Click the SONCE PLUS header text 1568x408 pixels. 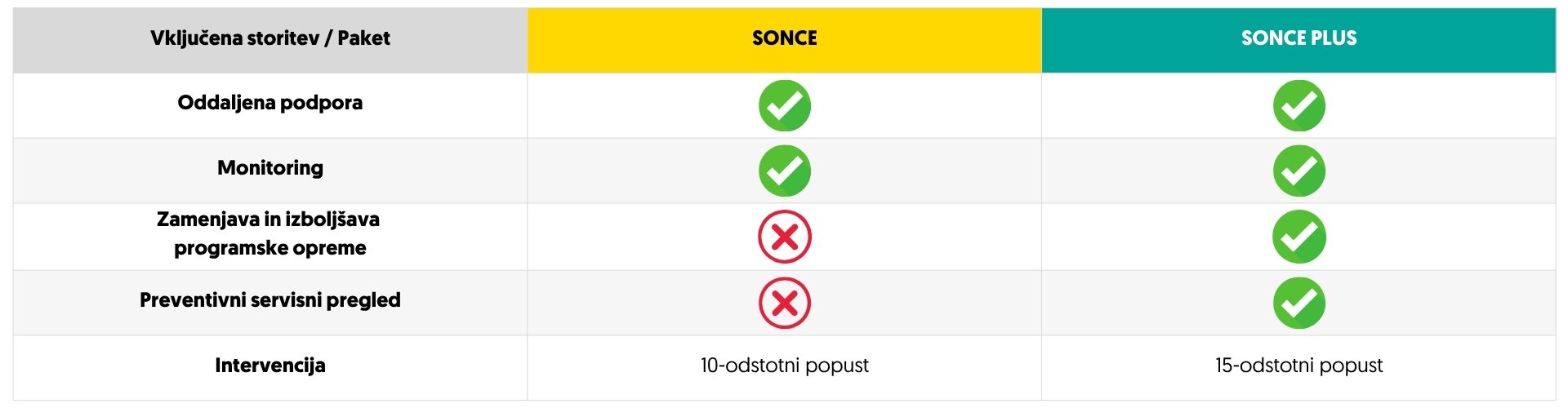click(x=1298, y=38)
